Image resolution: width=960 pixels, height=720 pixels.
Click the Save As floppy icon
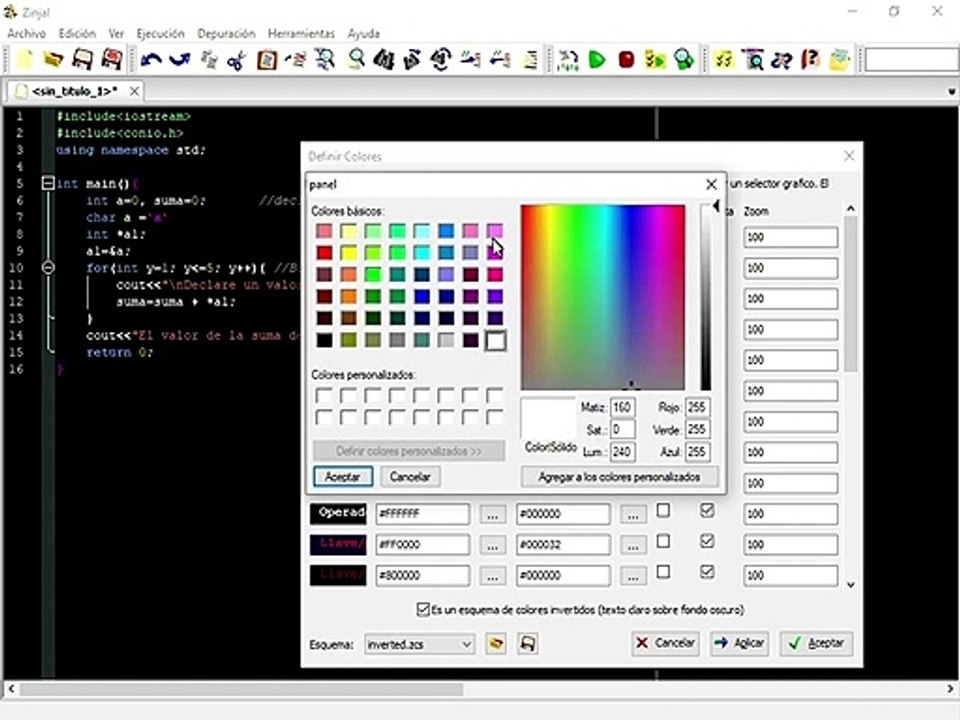pyautogui.click(x=111, y=59)
